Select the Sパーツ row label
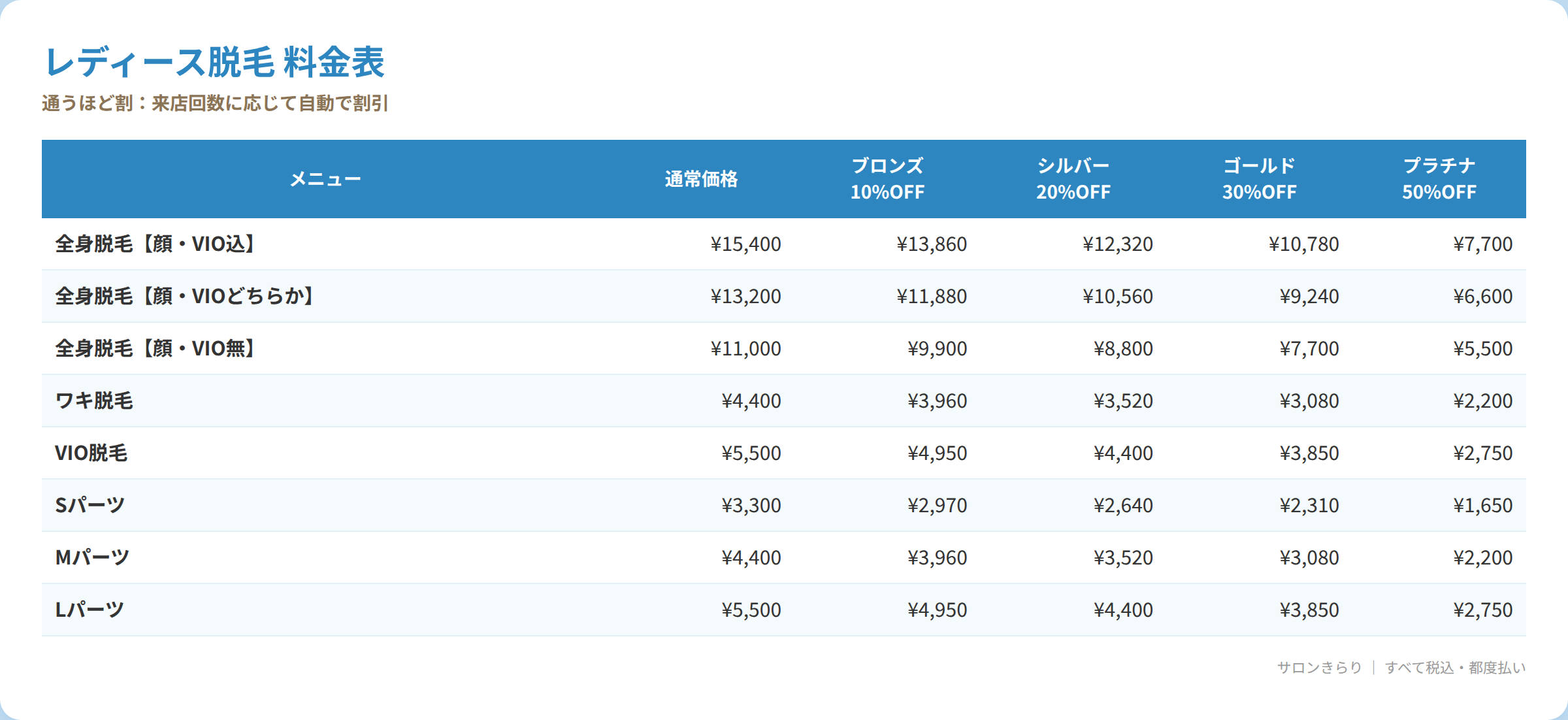This screenshot has width=1568, height=720. click(x=90, y=505)
